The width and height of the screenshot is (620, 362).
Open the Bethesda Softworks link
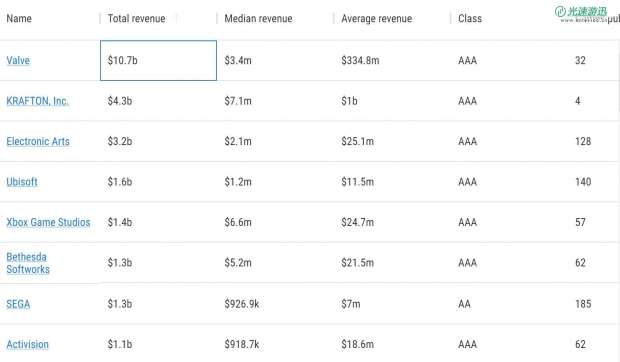(28, 263)
